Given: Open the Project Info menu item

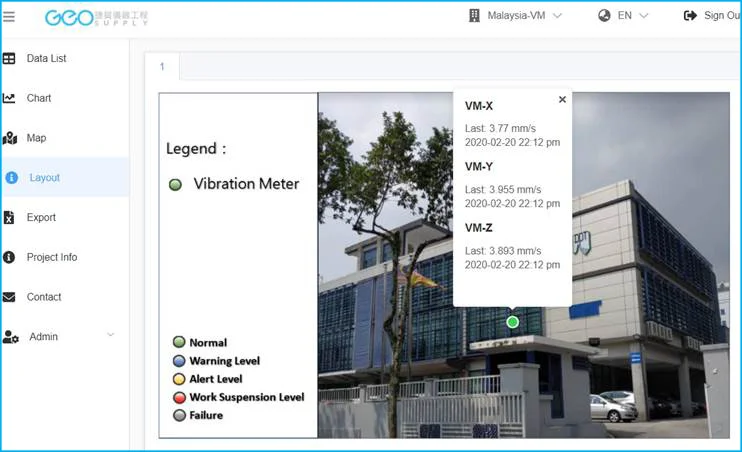Looking at the screenshot, I should coord(52,257).
